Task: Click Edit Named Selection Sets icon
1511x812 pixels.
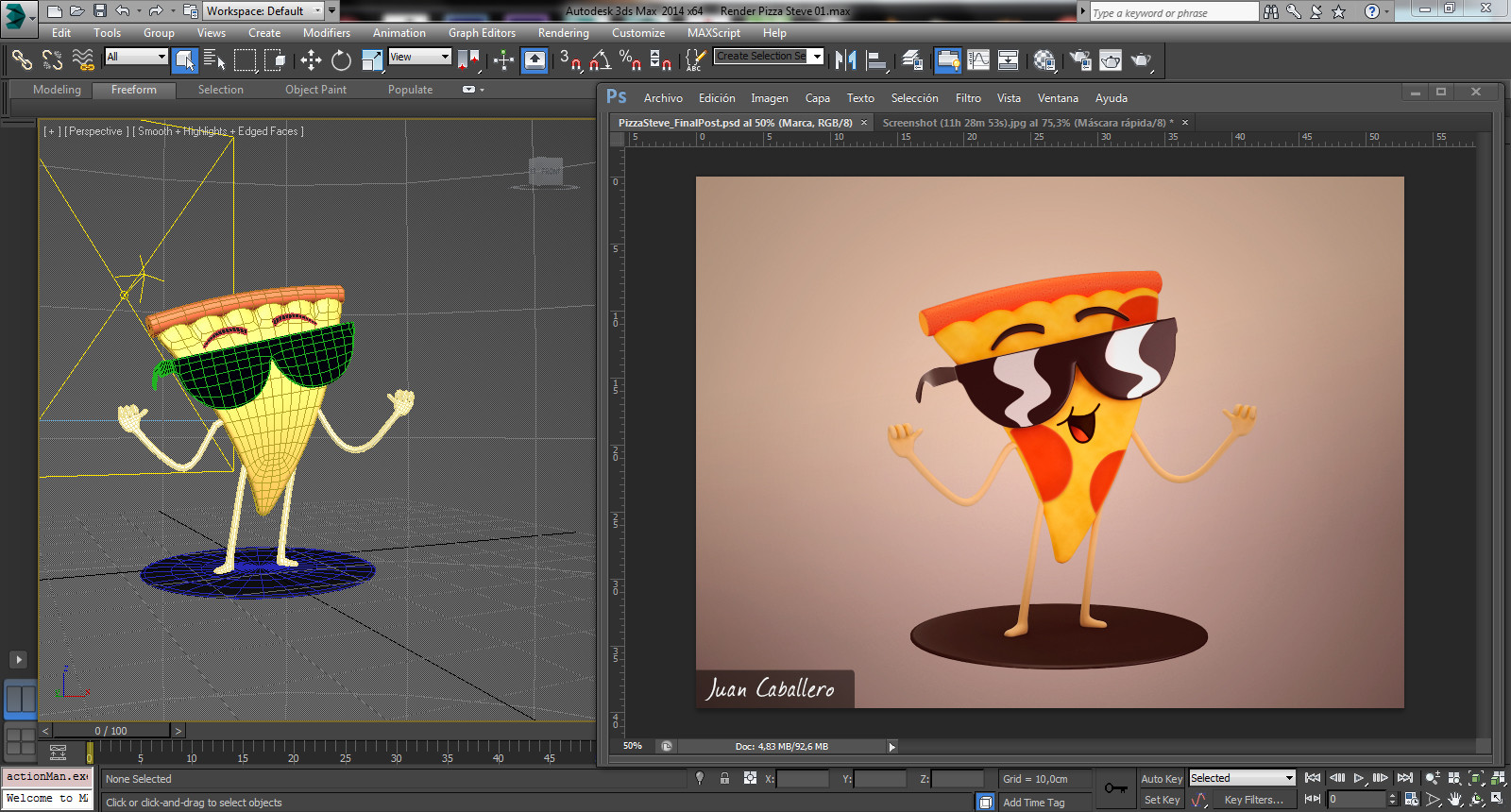Action: pos(694,60)
